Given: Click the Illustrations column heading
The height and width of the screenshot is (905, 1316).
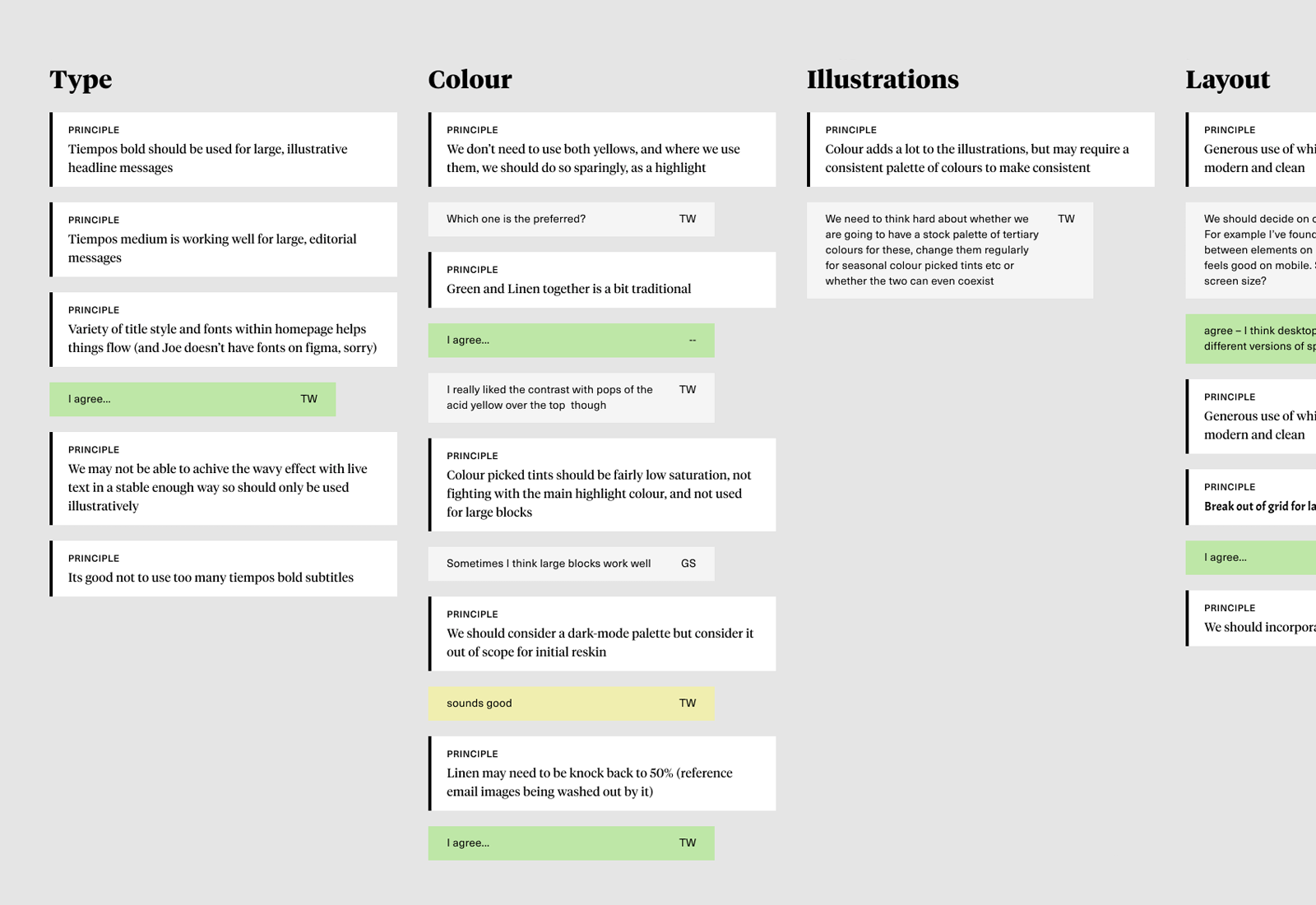Looking at the screenshot, I should 883,79.
